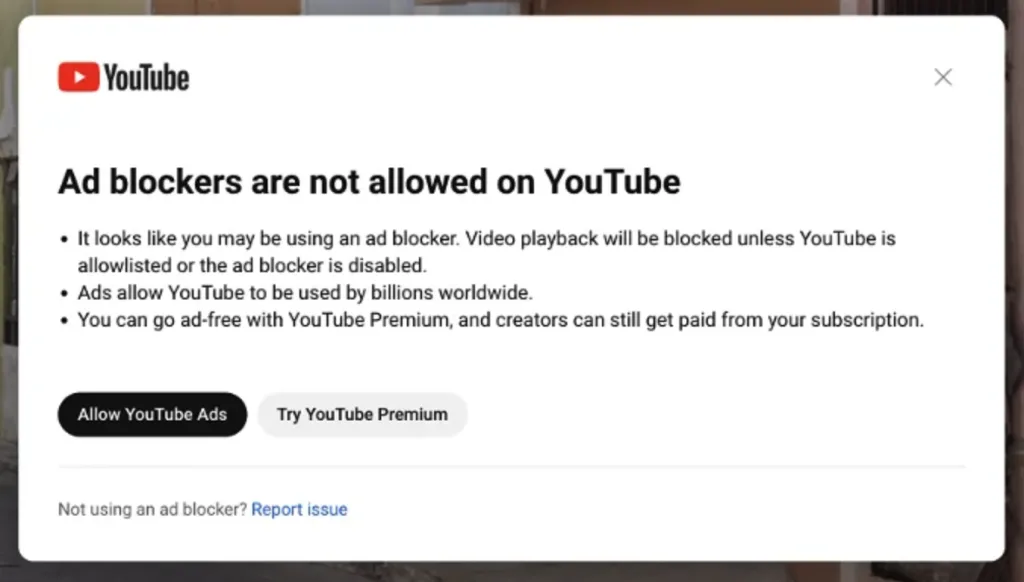Click the bullet dot before 'You can go'
1024x582 pixels.
(64, 321)
